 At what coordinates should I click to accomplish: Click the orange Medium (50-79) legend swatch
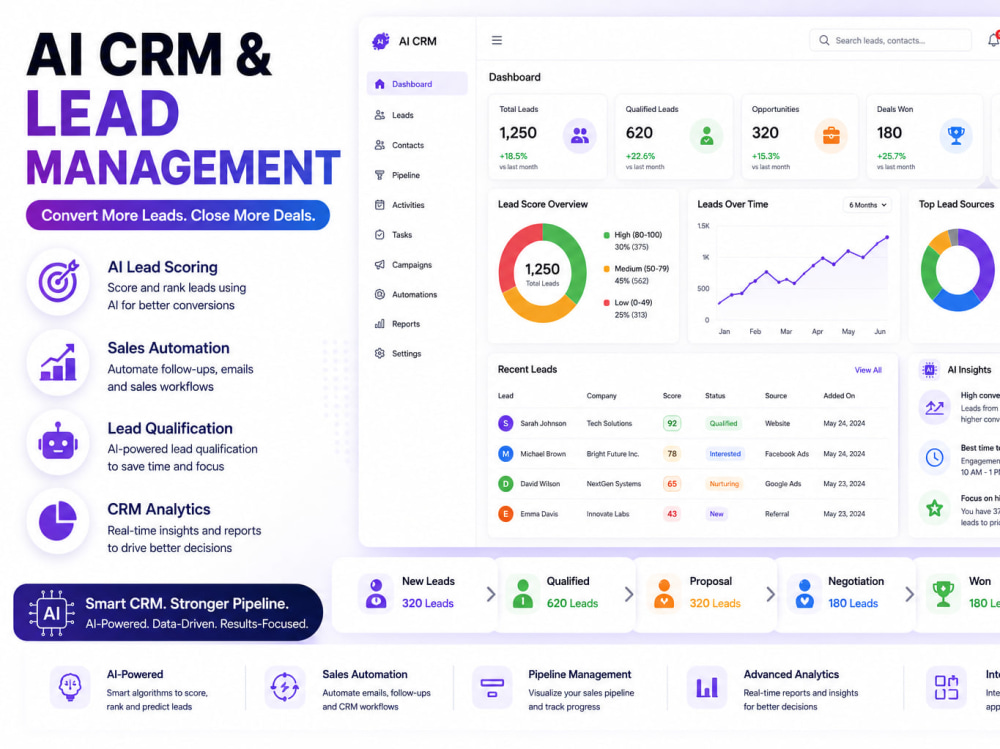607,269
